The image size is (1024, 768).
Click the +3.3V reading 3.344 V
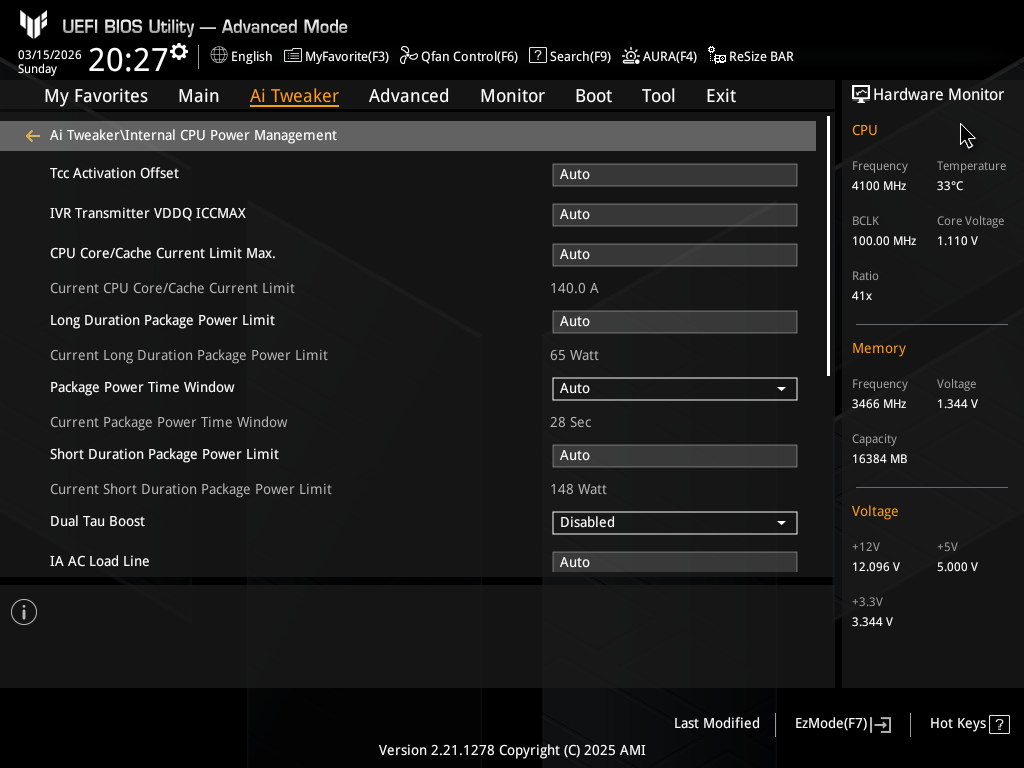[872, 622]
